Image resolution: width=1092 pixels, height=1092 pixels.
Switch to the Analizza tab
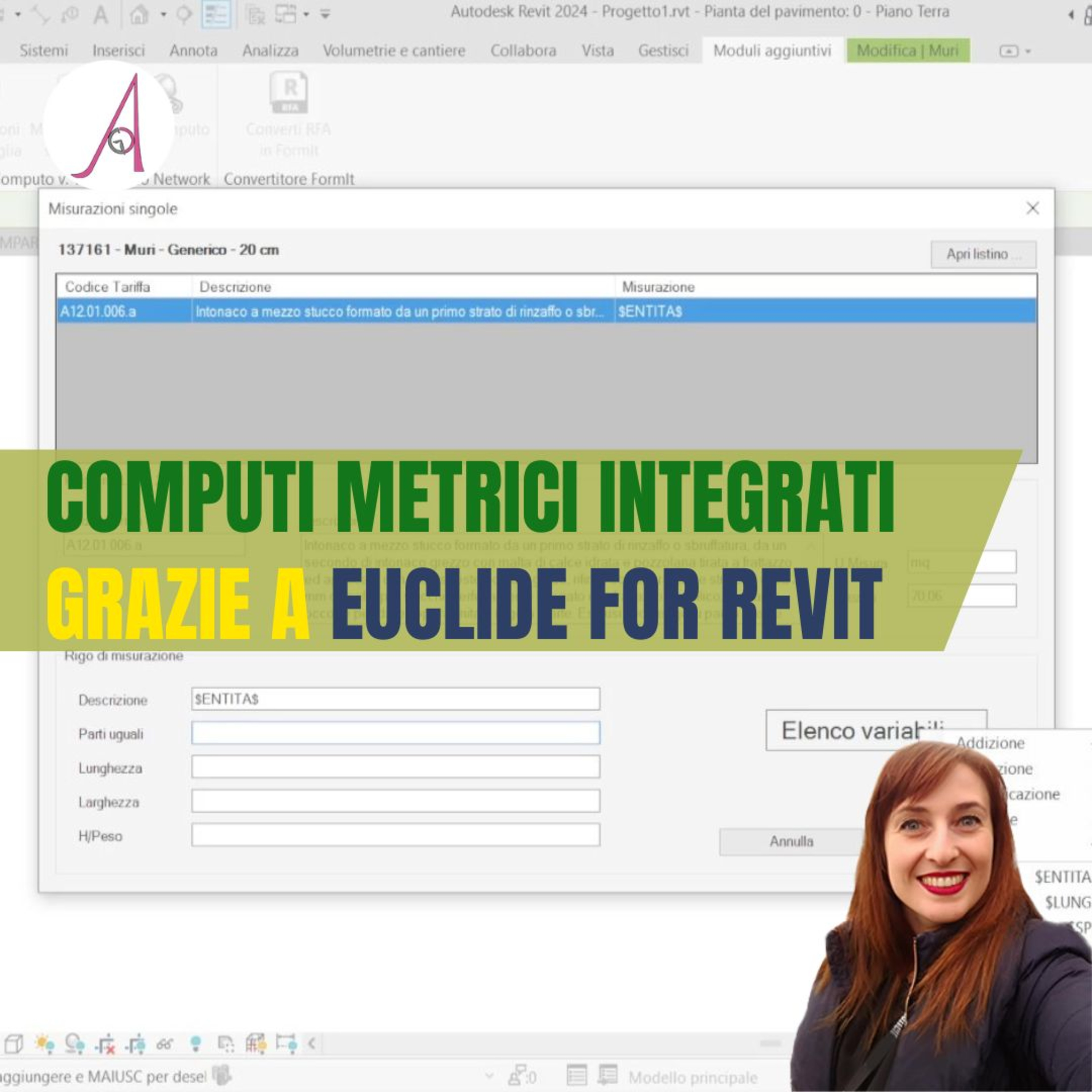[270, 51]
